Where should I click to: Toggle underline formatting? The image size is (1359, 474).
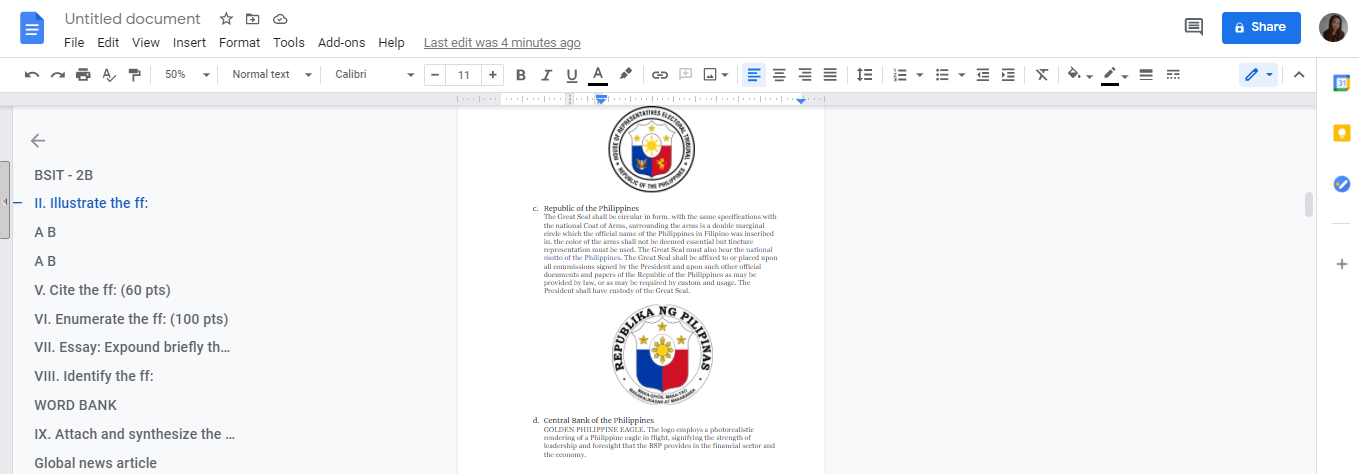(x=572, y=75)
